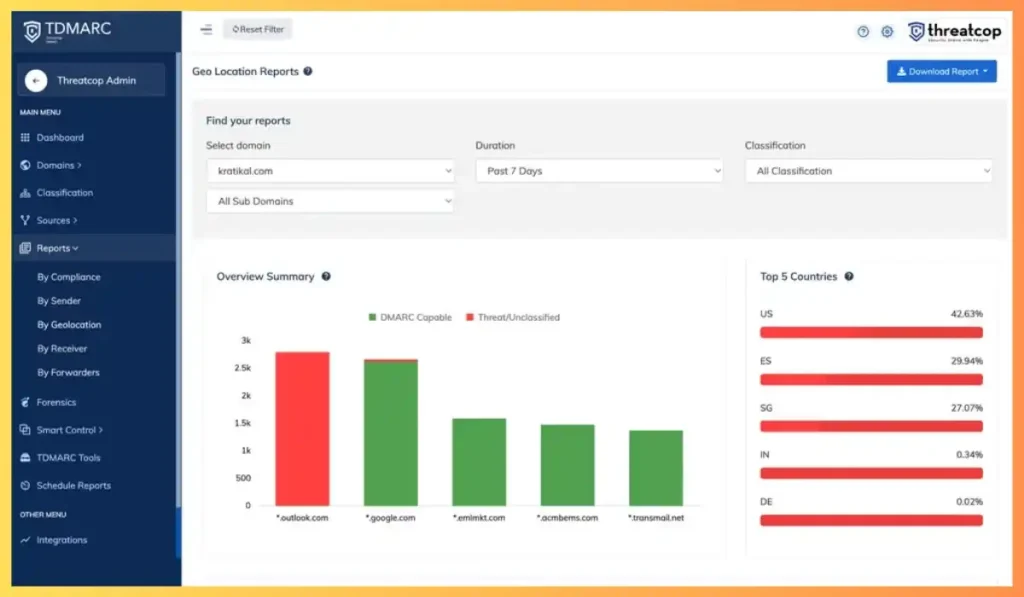Click the 29.94% value for ES

point(967,361)
